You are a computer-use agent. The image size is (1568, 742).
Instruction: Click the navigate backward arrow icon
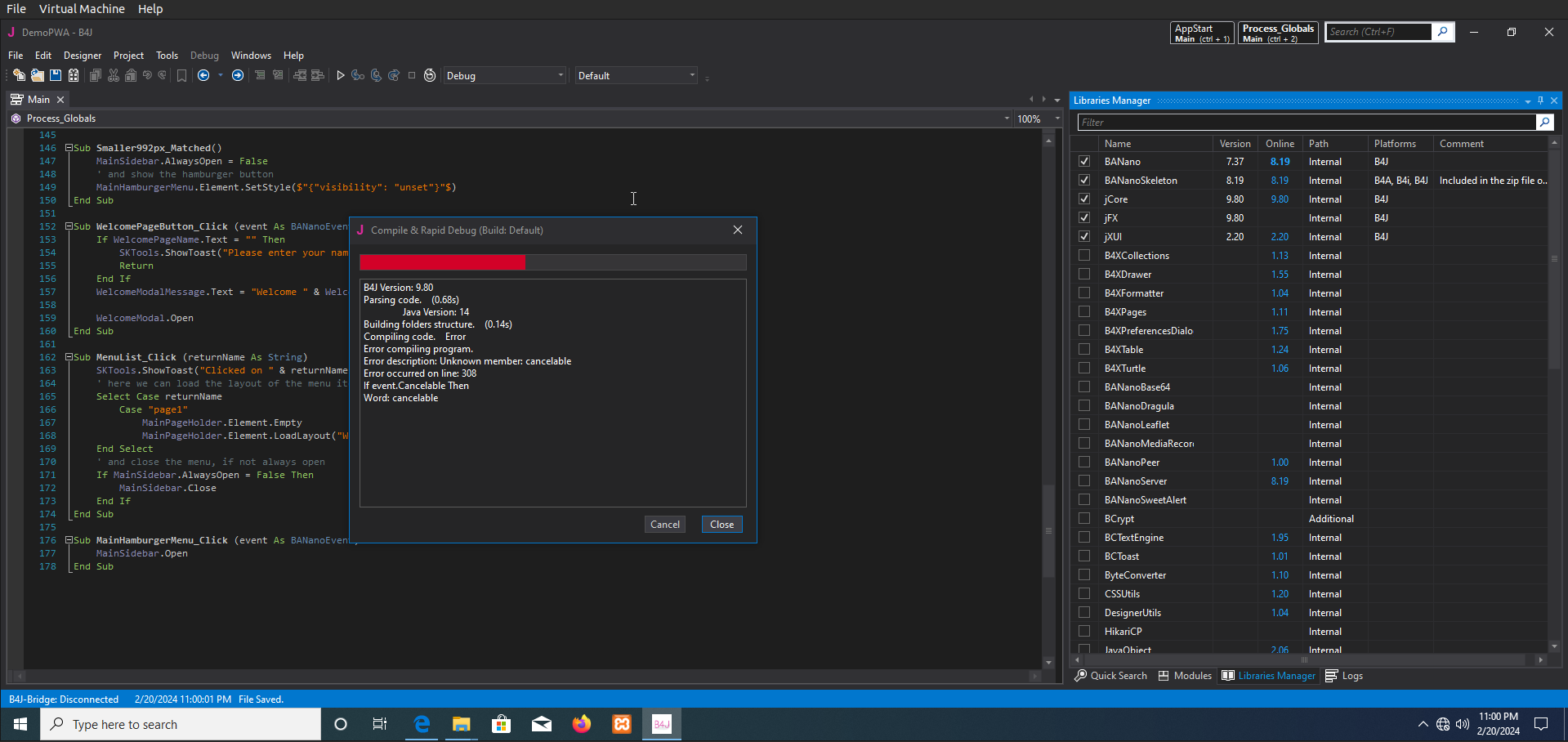203,75
